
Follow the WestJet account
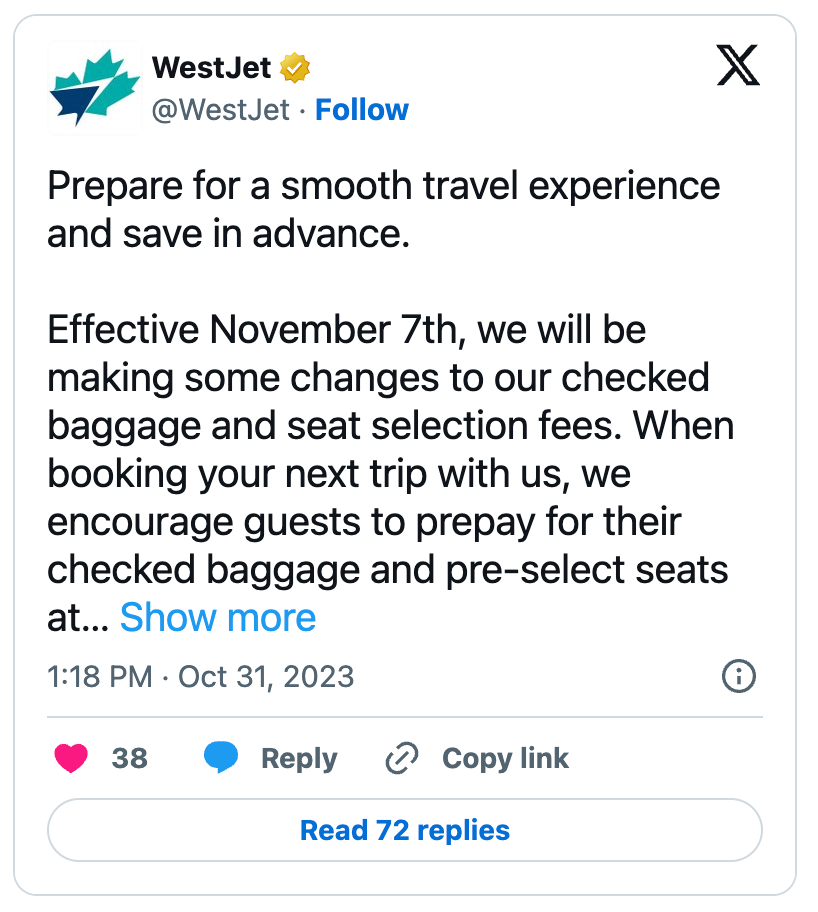point(362,110)
